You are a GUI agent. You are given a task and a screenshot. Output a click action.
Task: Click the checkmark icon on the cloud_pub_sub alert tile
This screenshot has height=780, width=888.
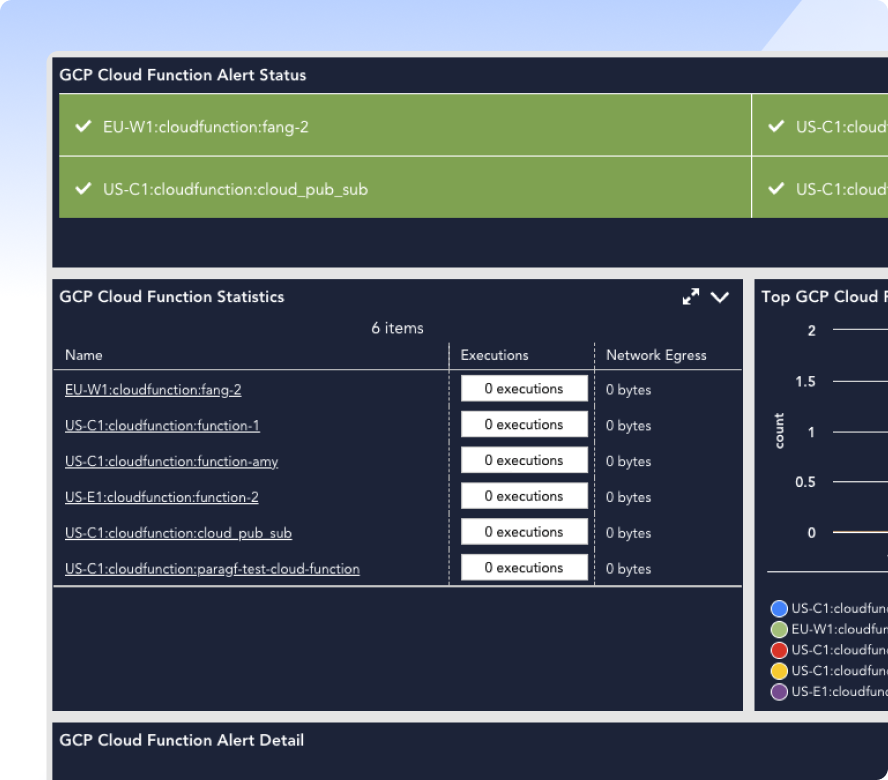coord(83,188)
